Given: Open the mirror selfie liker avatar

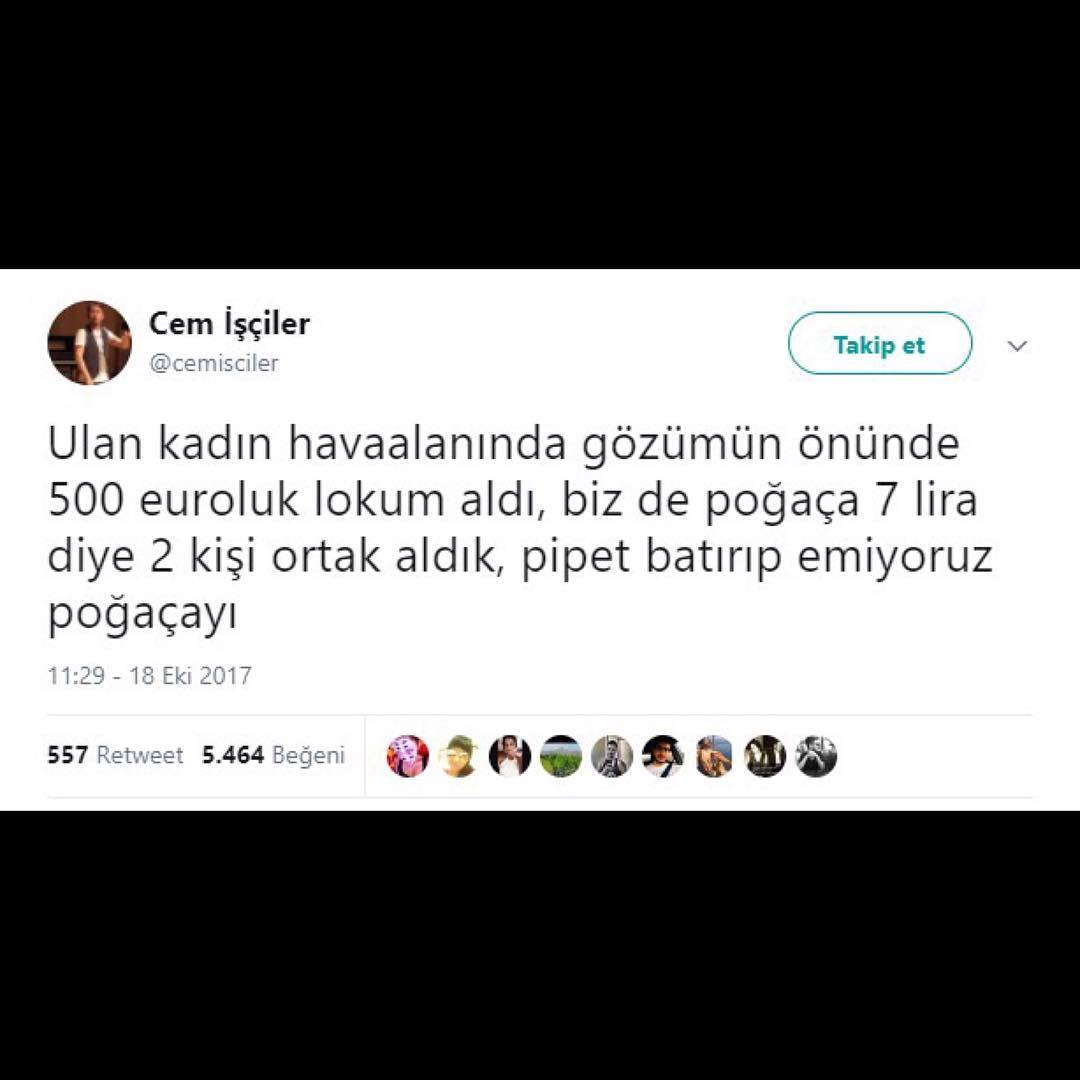Looking at the screenshot, I should pos(612,756).
